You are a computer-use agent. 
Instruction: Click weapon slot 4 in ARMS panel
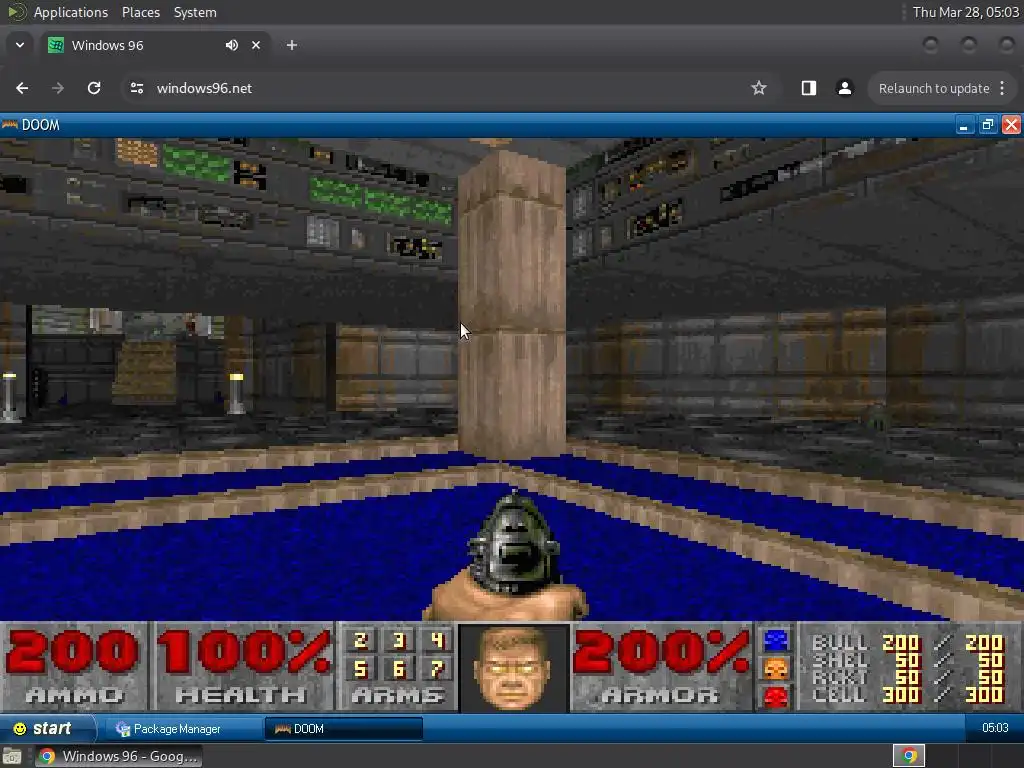tap(438, 641)
